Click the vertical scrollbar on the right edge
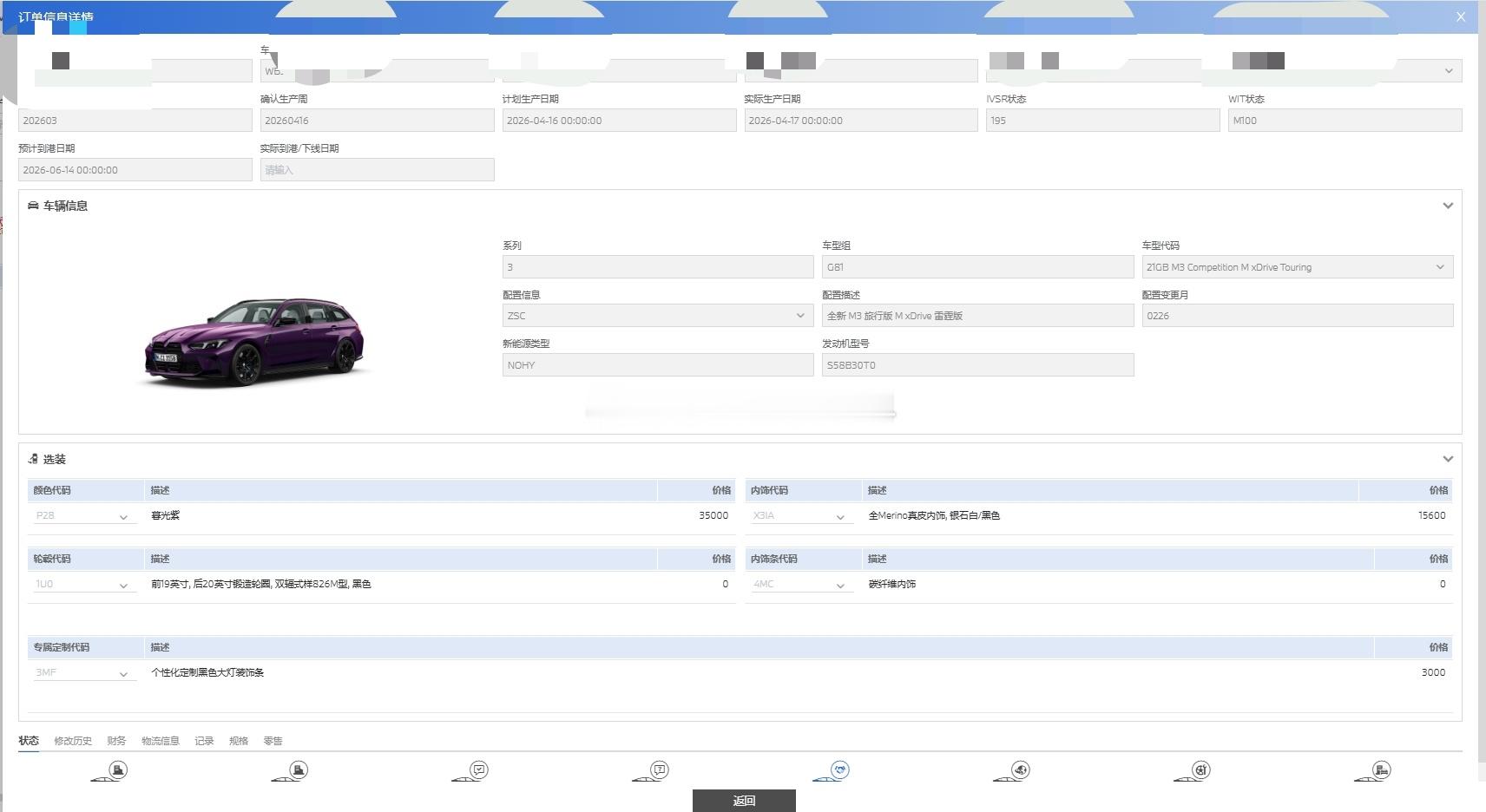Viewport: 1486px width, 812px height. click(1482, 382)
